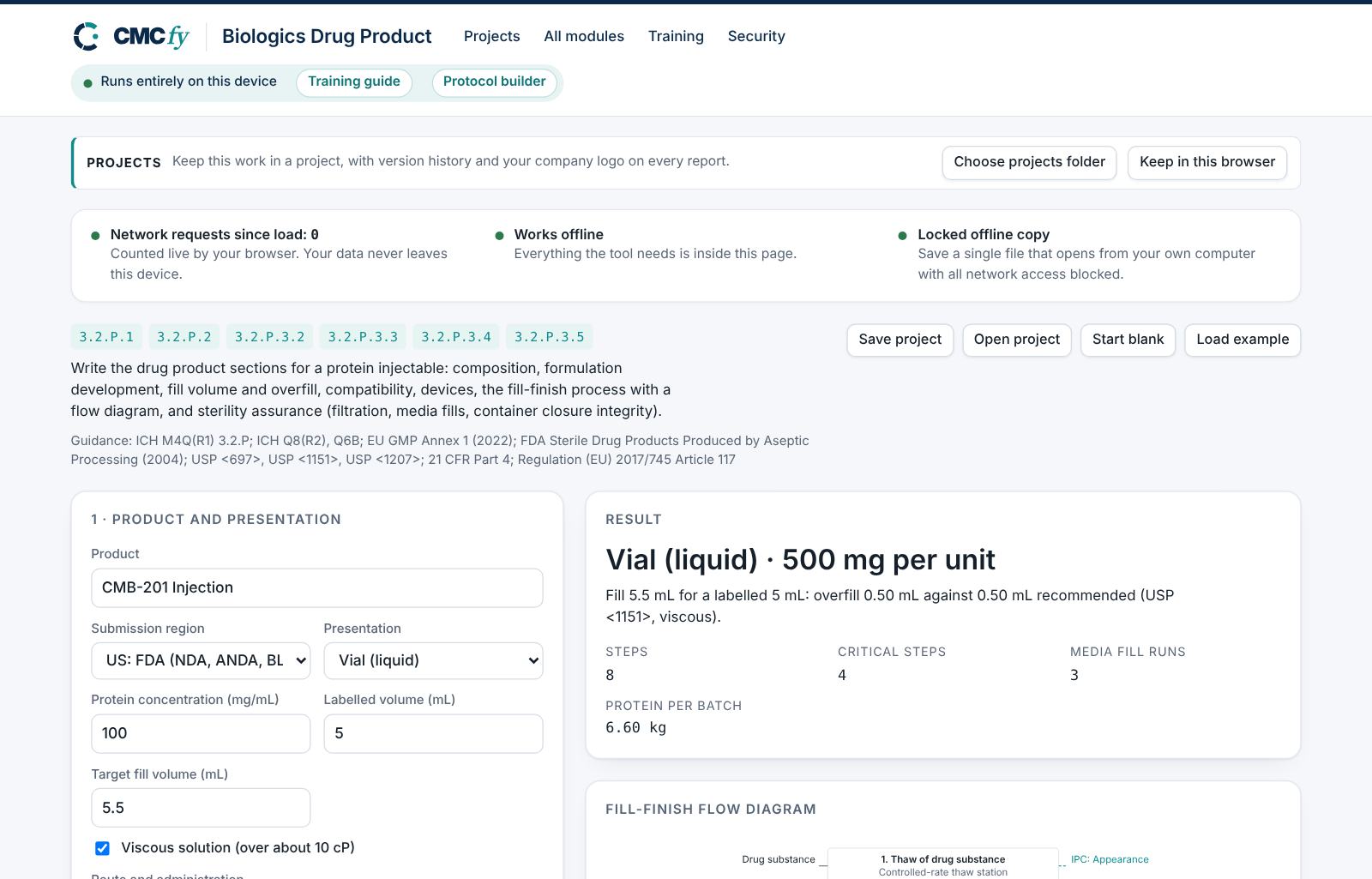Viewport: 1372px width, 879px height.
Task: Click the Labelled volume input
Action: (433, 734)
